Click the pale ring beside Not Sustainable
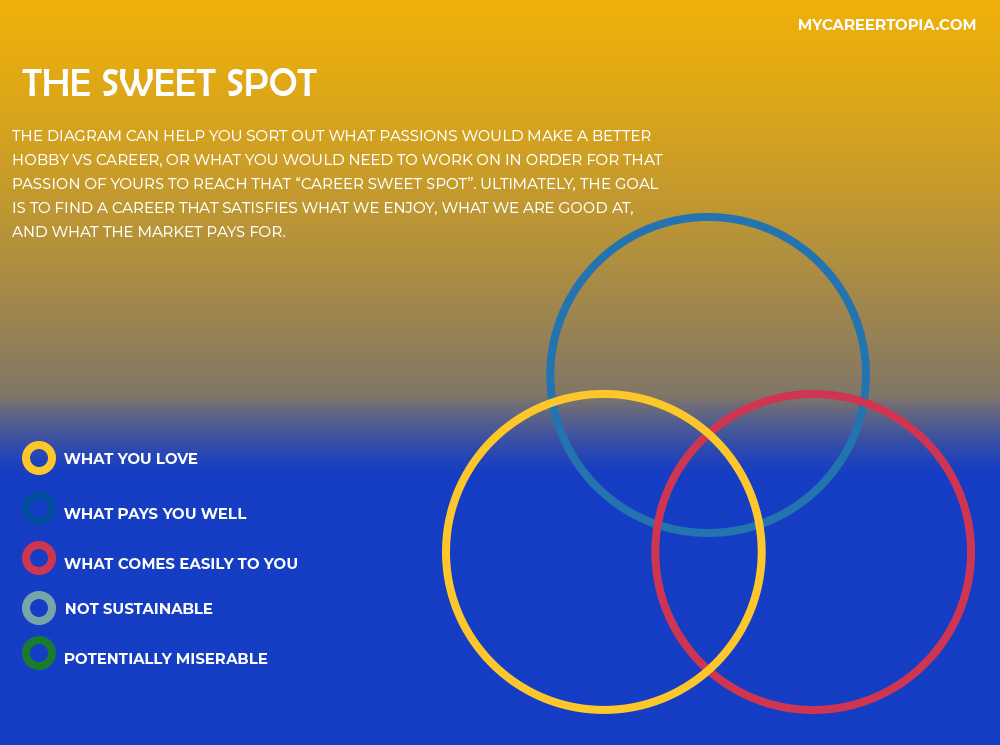 click(x=39, y=608)
